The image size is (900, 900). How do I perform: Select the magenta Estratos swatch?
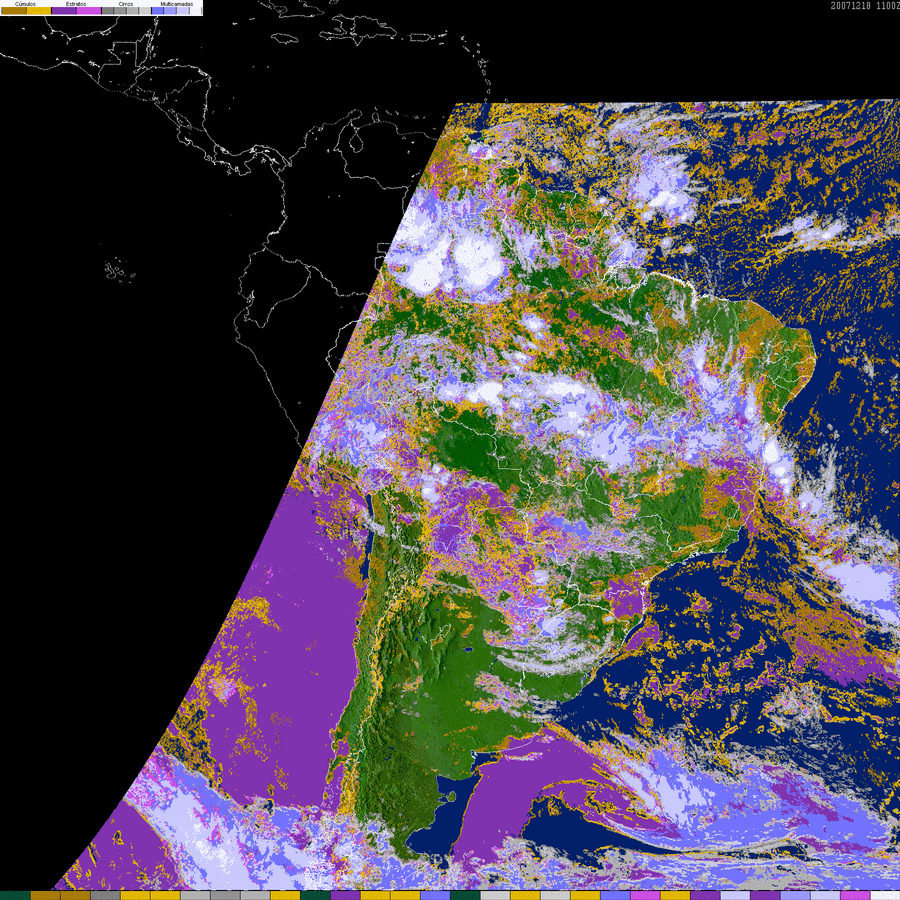89,10
